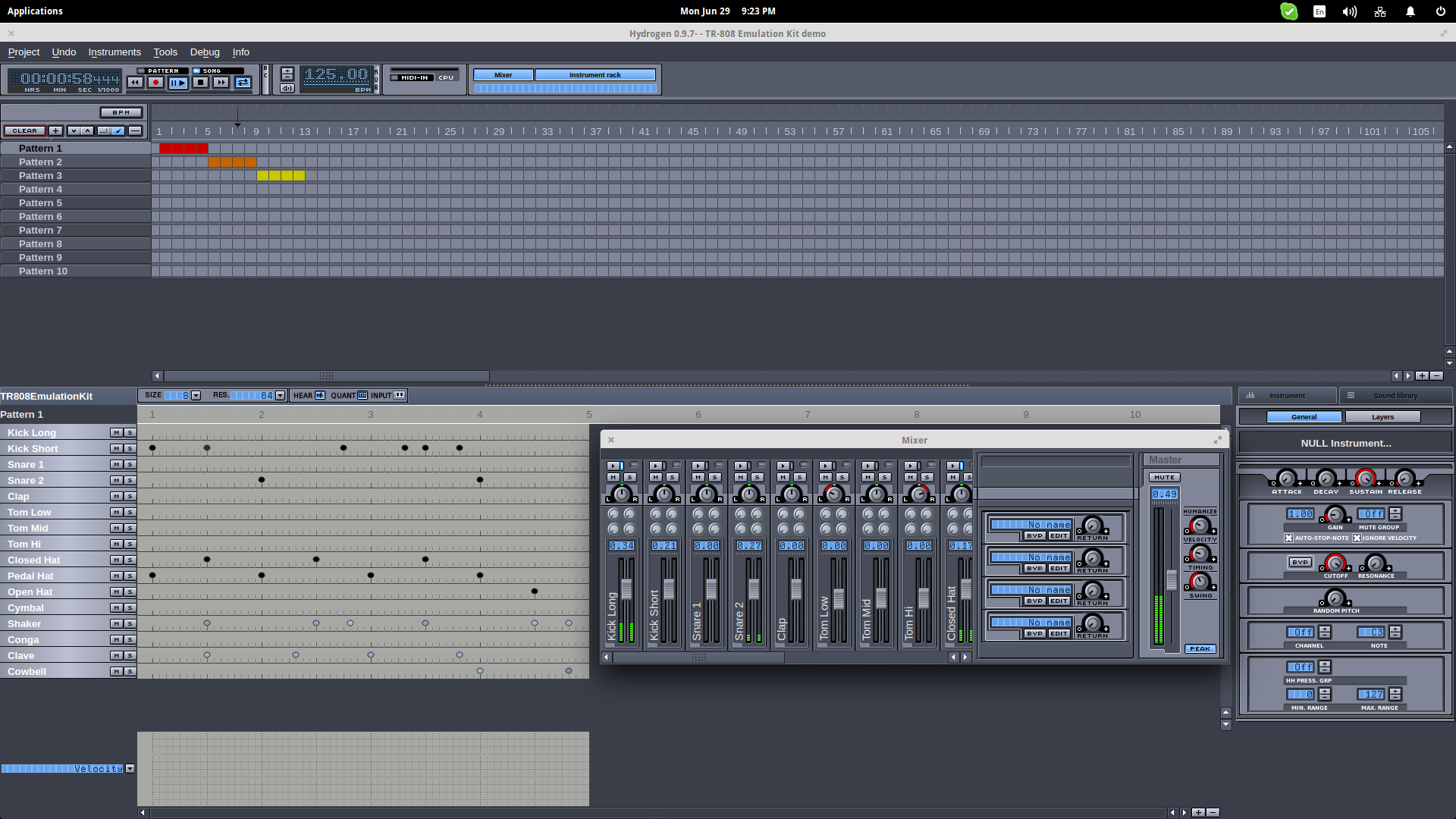Image resolution: width=1456 pixels, height=819 pixels.
Task: Click the MUTE button in Master channel
Action: (x=1164, y=477)
